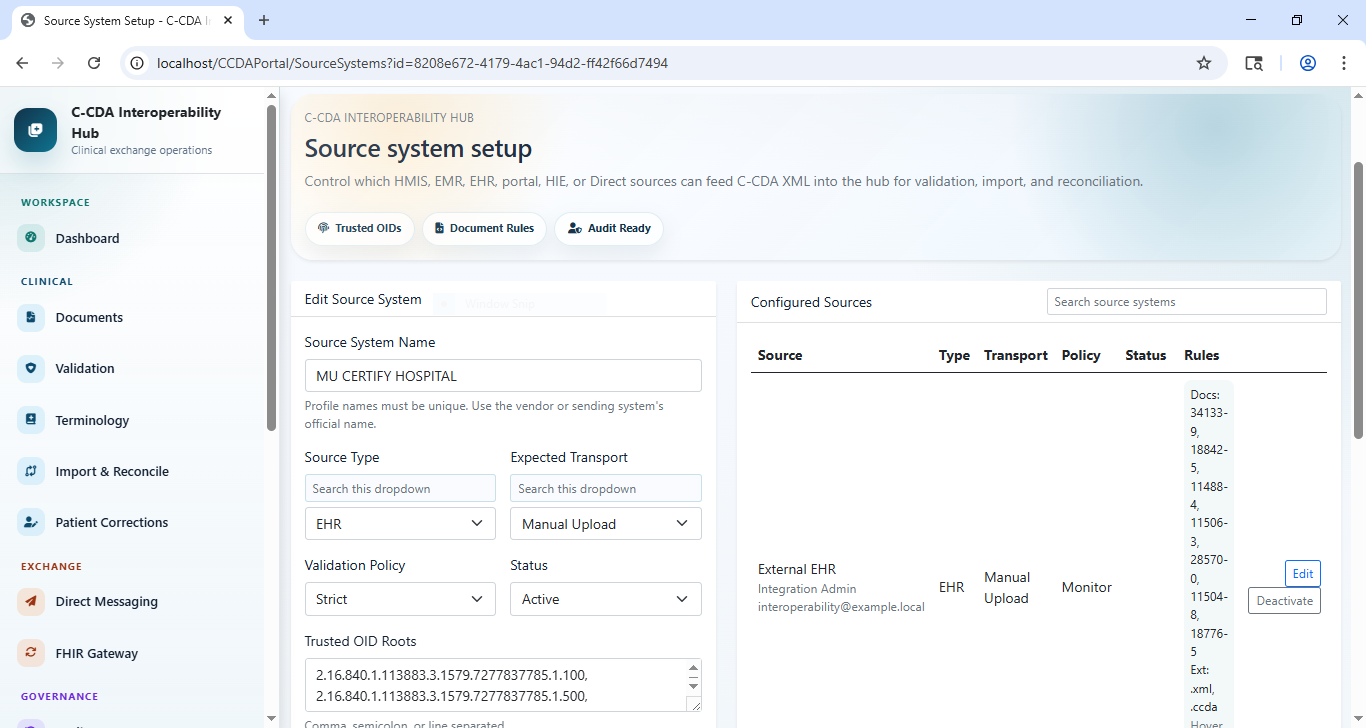The height and width of the screenshot is (728, 1366).
Task: Open Patient Corrections page
Action: pos(112,522)
